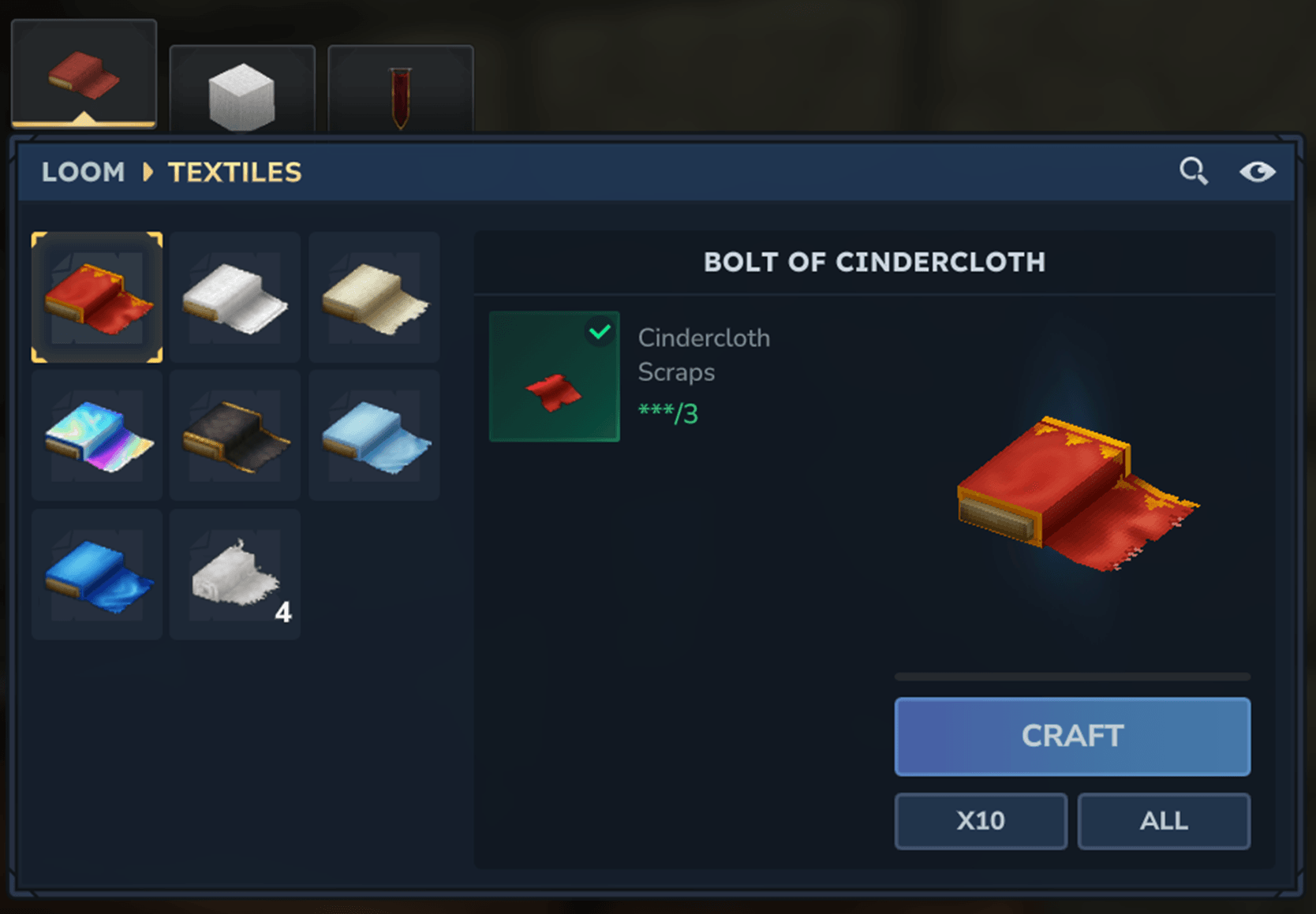Select the red Bolt of Cindercloth recipe
This screenshot has height=914, width=1316.
pos(97,297)
